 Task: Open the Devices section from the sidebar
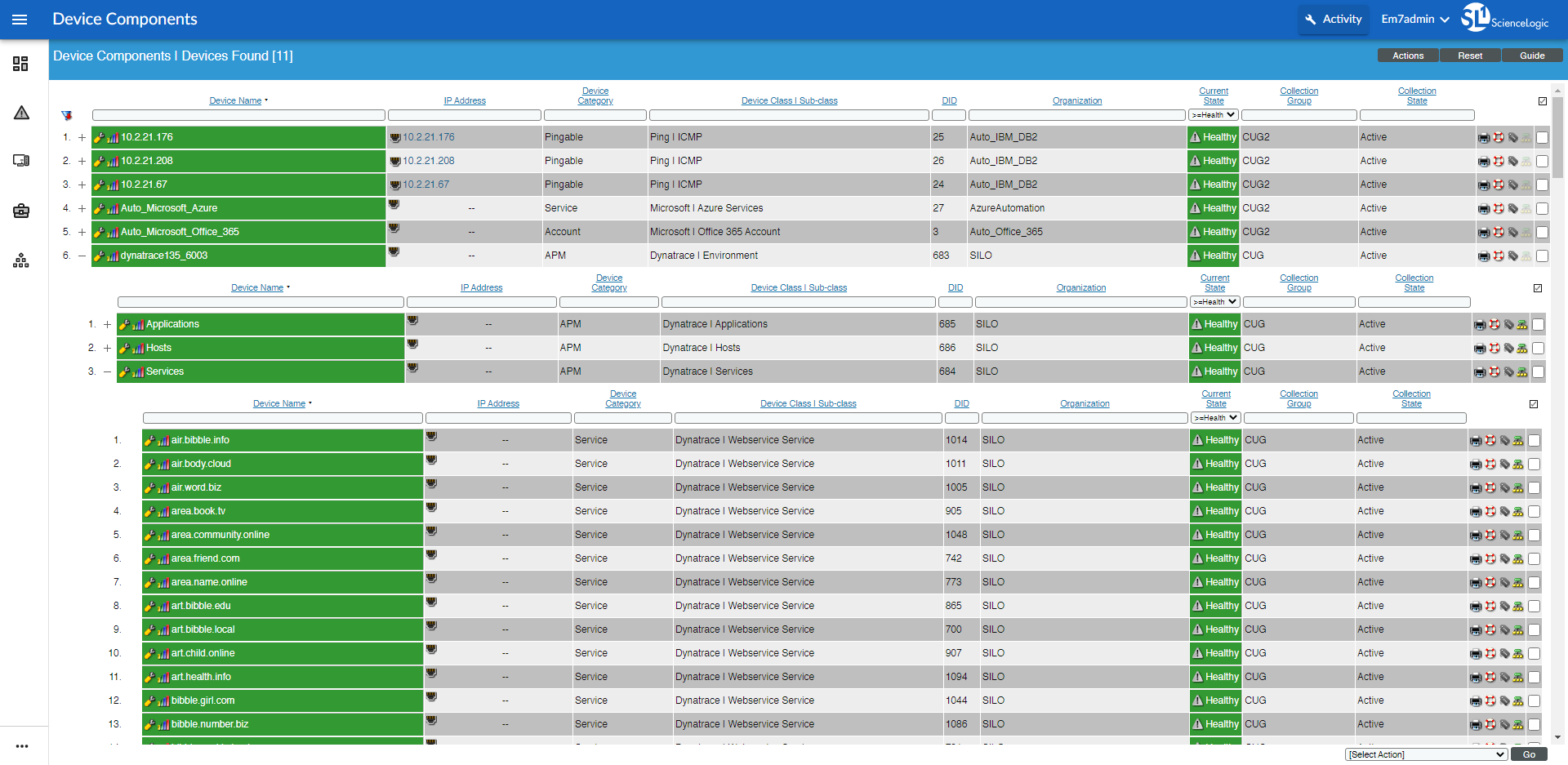pyautogui.click(x=20, y=160)
